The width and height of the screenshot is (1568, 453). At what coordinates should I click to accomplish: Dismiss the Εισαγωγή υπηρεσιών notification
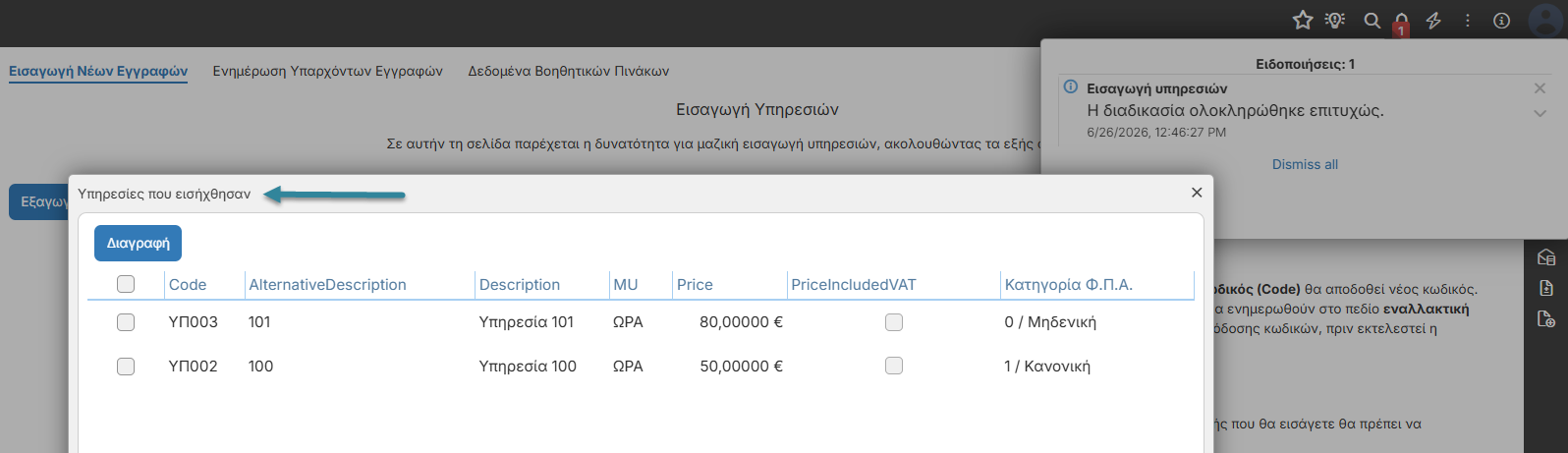pos(1540,88)
